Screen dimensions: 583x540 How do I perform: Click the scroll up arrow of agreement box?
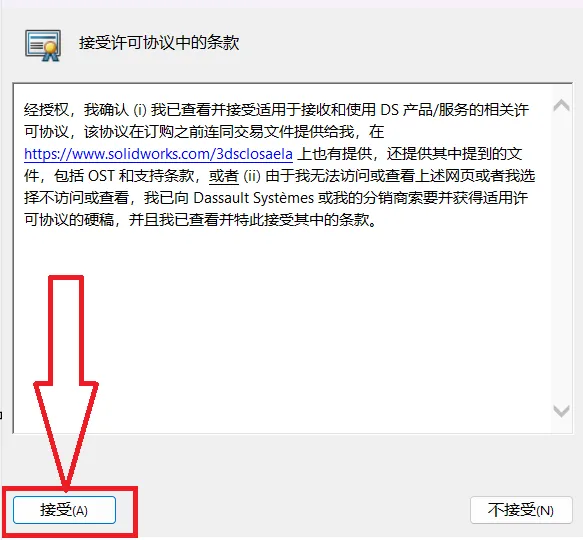pos(561,106)
